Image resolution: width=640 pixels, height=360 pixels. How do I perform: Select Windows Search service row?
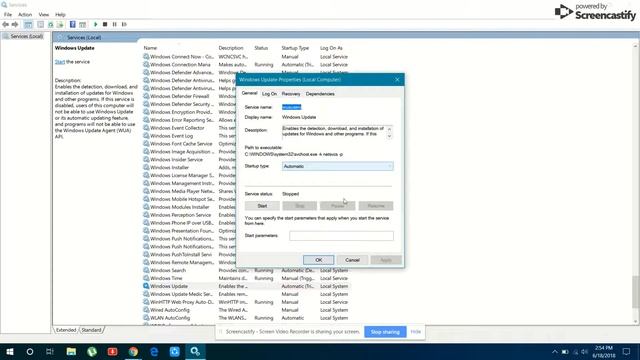pos(246,270)
